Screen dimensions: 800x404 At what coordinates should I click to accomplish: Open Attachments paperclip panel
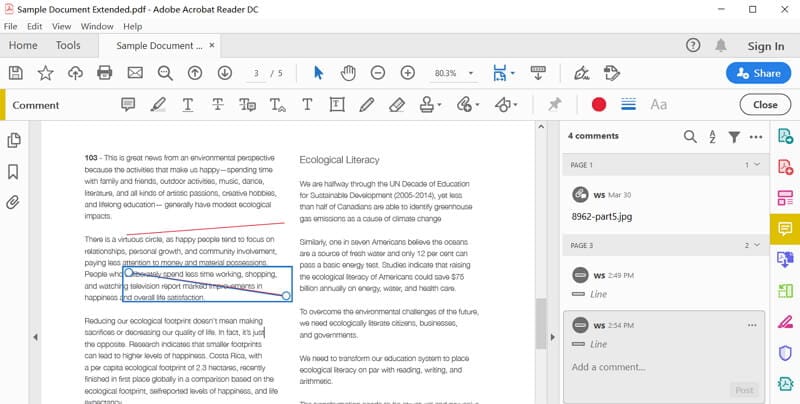click(13, 202)
